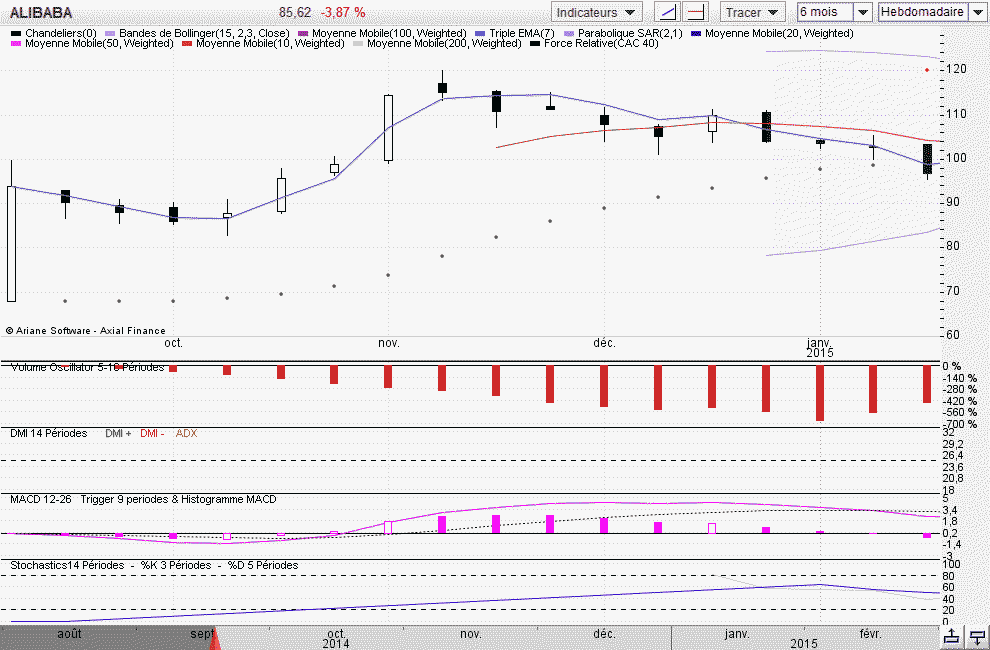Click the Ariane Software - Axial Finance copyright
990x650 pixels.
(86, 330)
